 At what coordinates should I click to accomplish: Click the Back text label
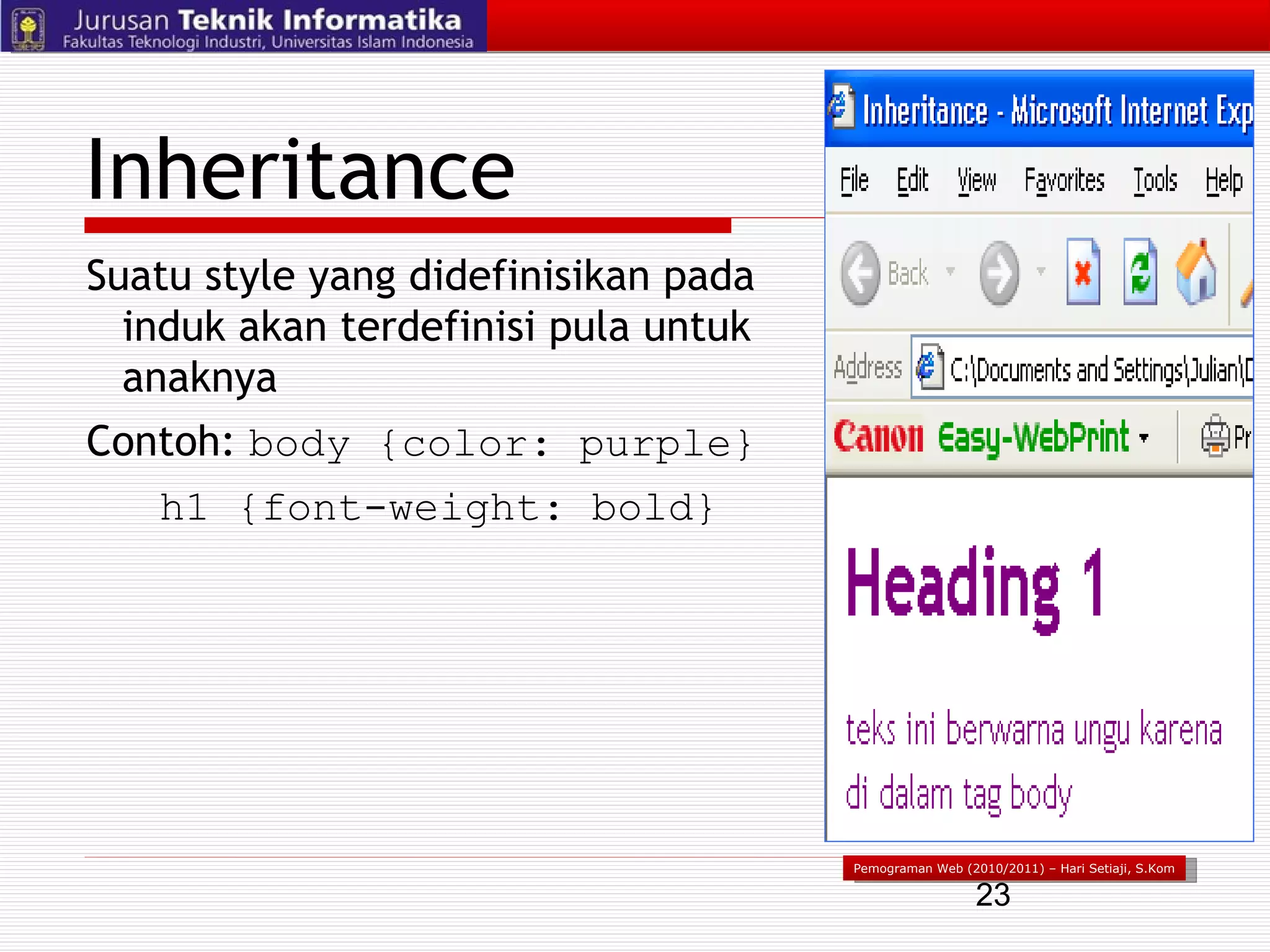[908, 273]
